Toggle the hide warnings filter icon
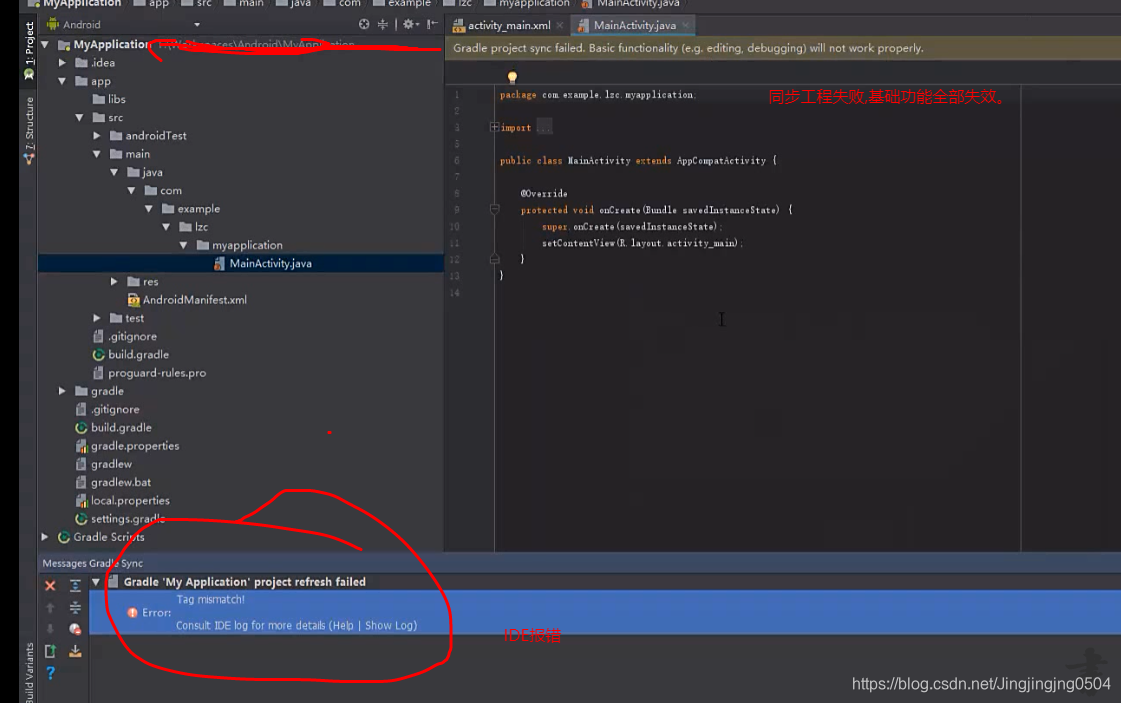The height and width of the screenshot is (703, 1121). coord(75,629)
